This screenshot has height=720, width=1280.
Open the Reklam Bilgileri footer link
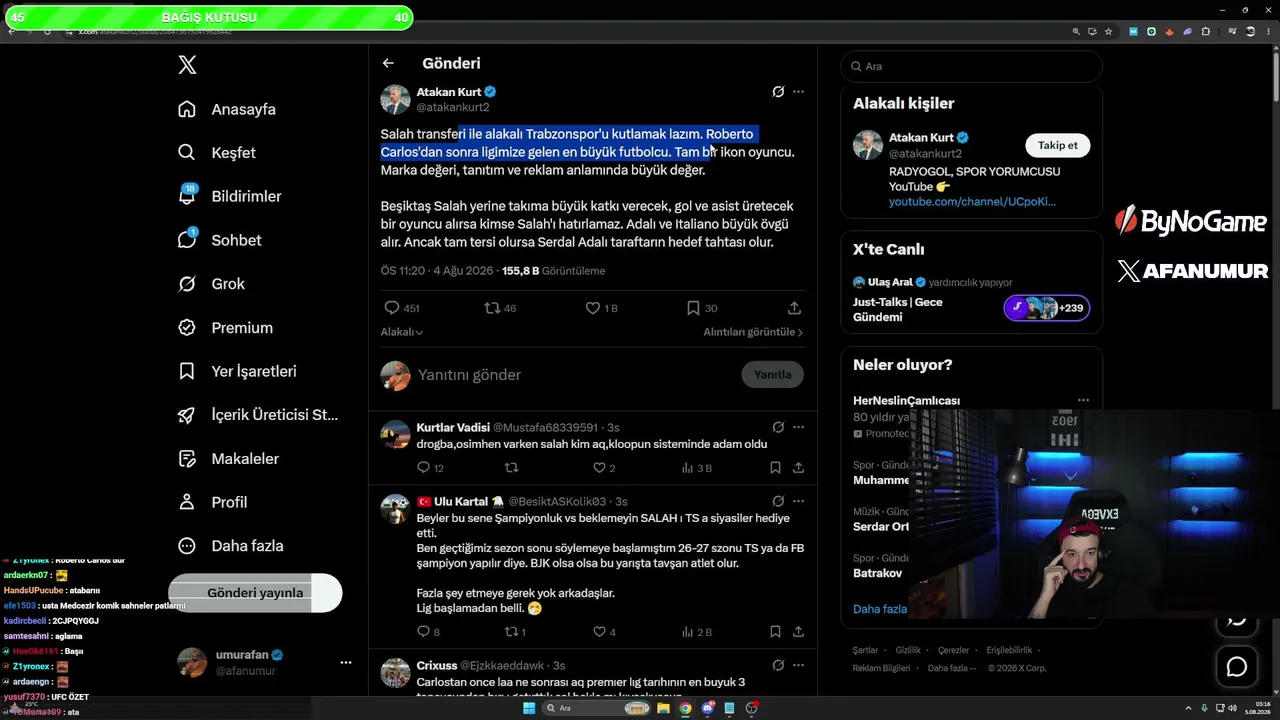tap(881, 668)
